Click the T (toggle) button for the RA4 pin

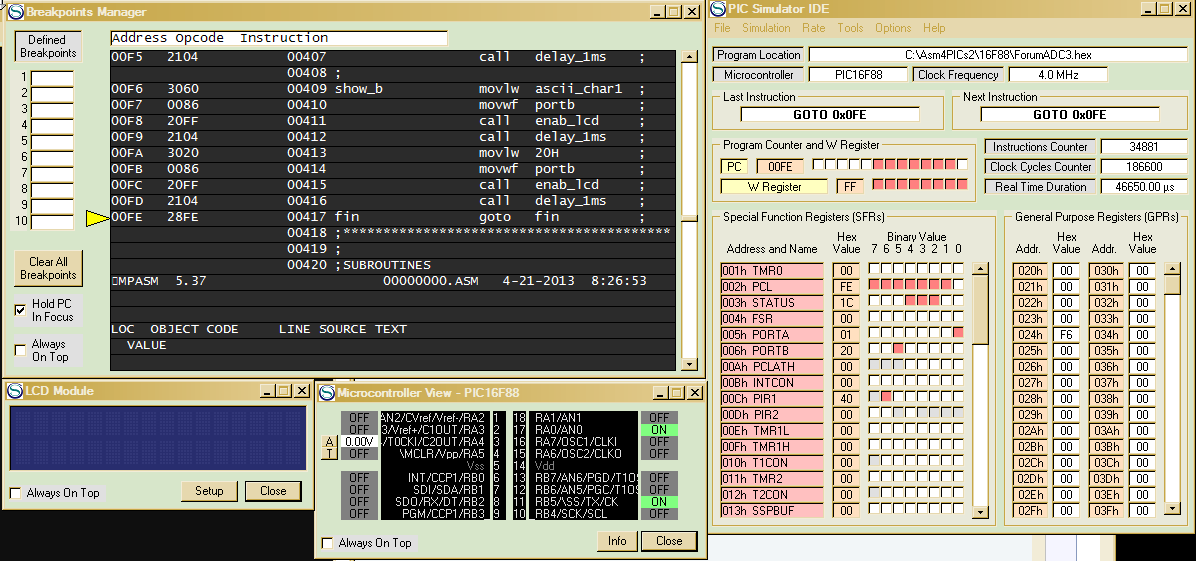point(329,454)
